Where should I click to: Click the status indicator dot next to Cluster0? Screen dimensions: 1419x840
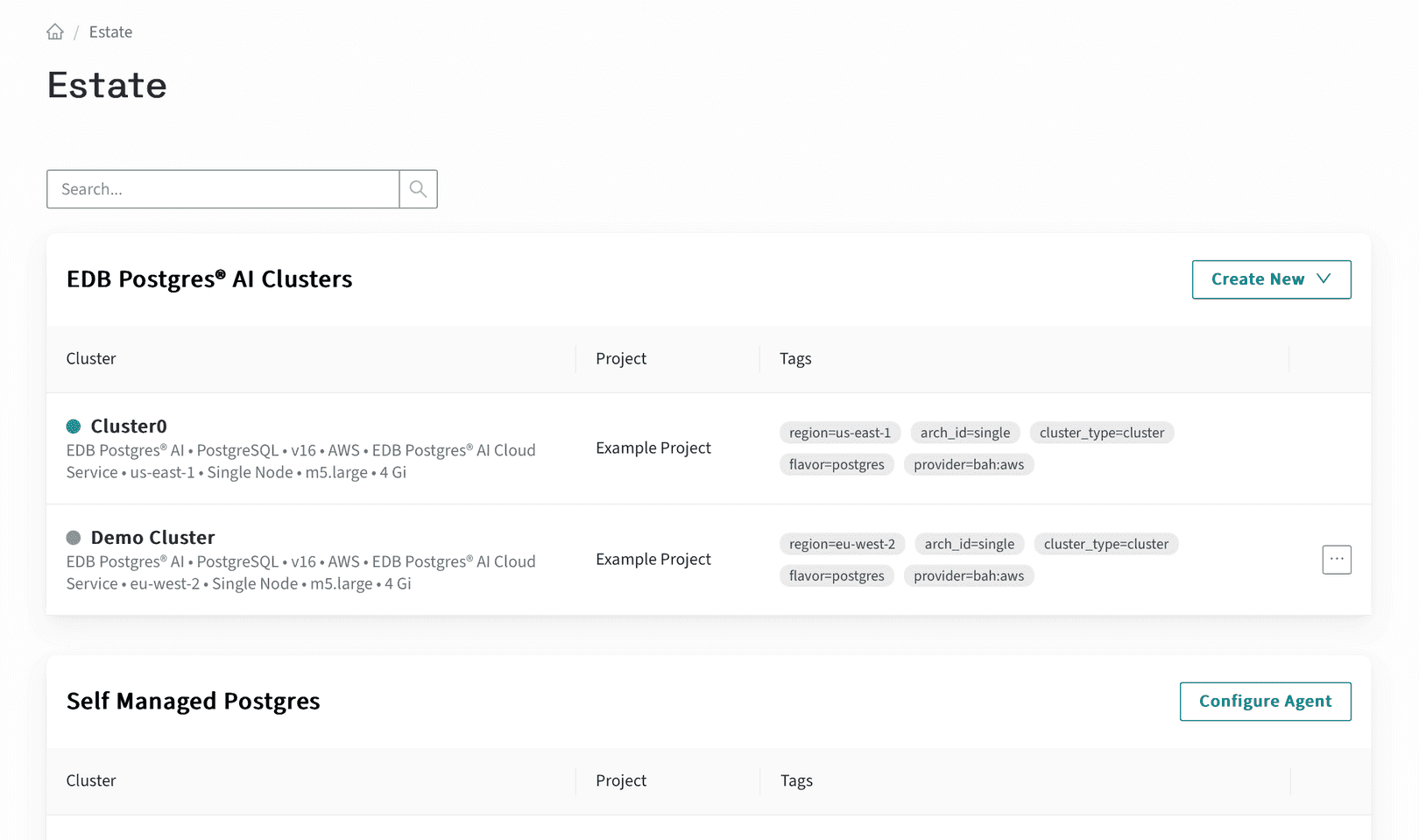point(74,426)
